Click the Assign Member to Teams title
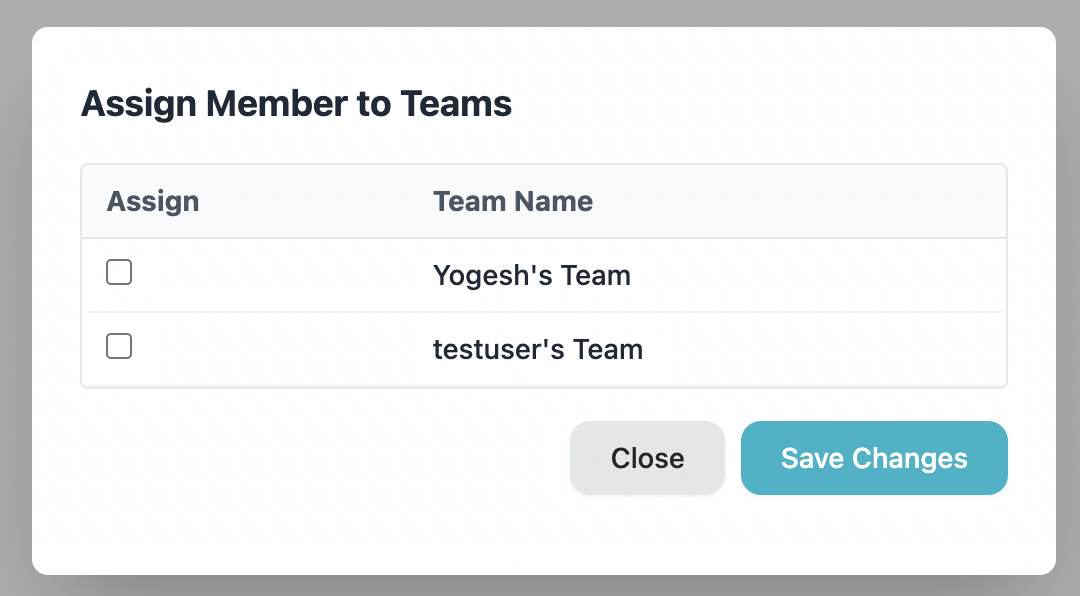This screenshot has width=1080, height=596. click(x=296, y=103)
